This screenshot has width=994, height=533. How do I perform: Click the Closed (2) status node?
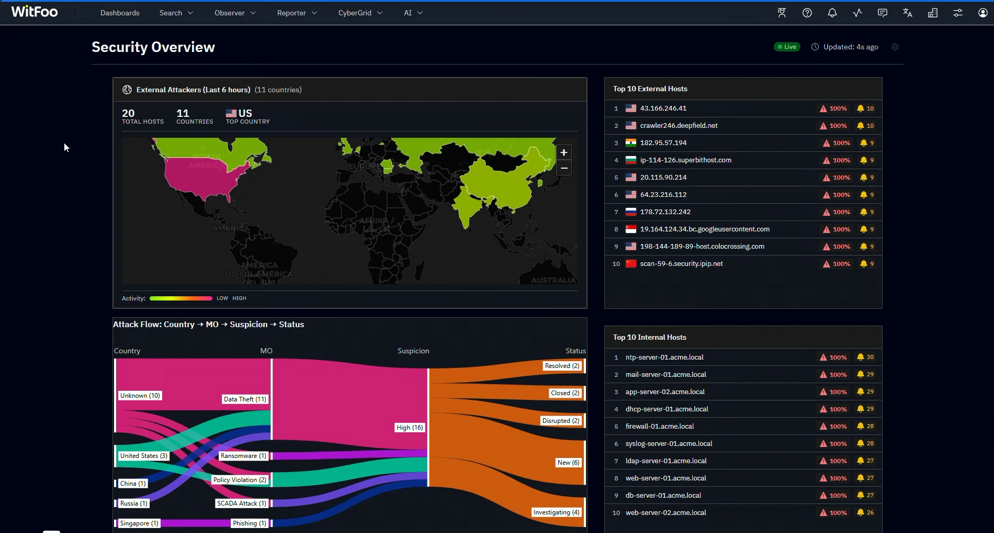click(565, 393)
